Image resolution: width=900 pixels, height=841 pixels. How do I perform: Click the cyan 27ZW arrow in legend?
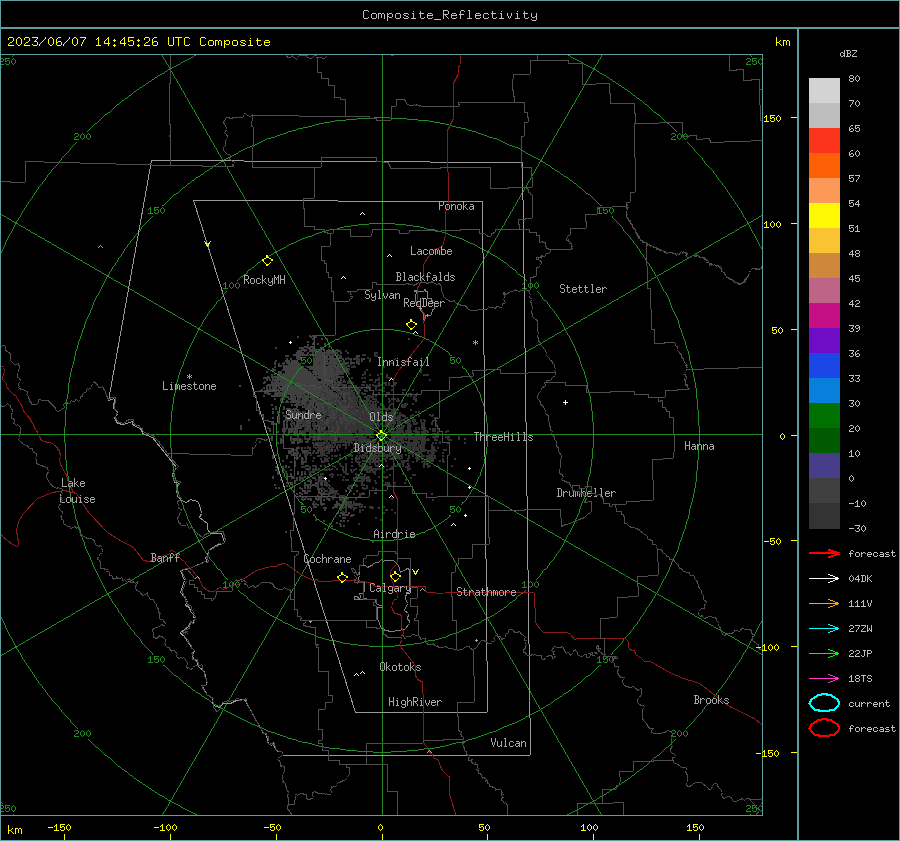coord(824,629)
